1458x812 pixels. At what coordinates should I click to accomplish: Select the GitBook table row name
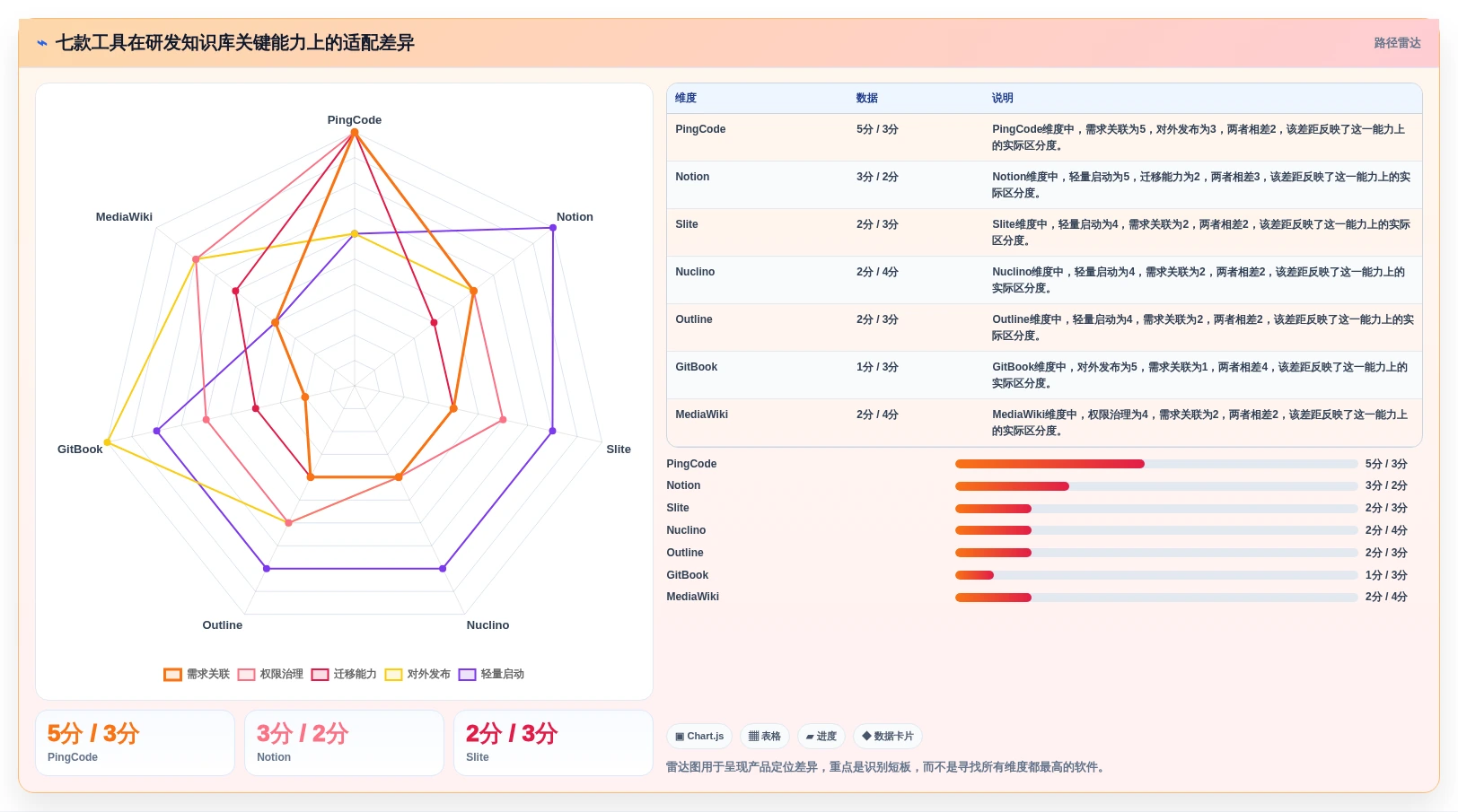point(697,367)
